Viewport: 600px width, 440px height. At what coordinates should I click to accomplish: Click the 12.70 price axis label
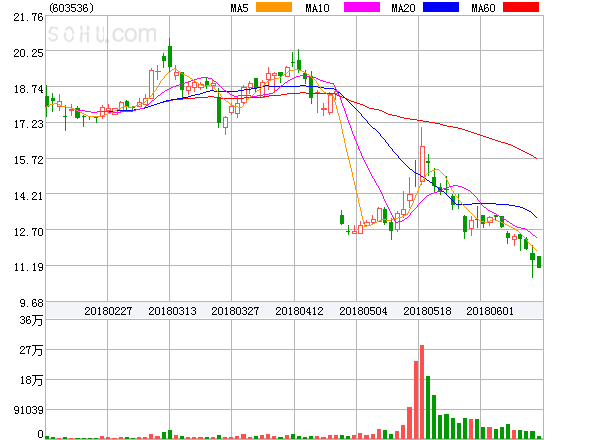(x=28, y=232)
